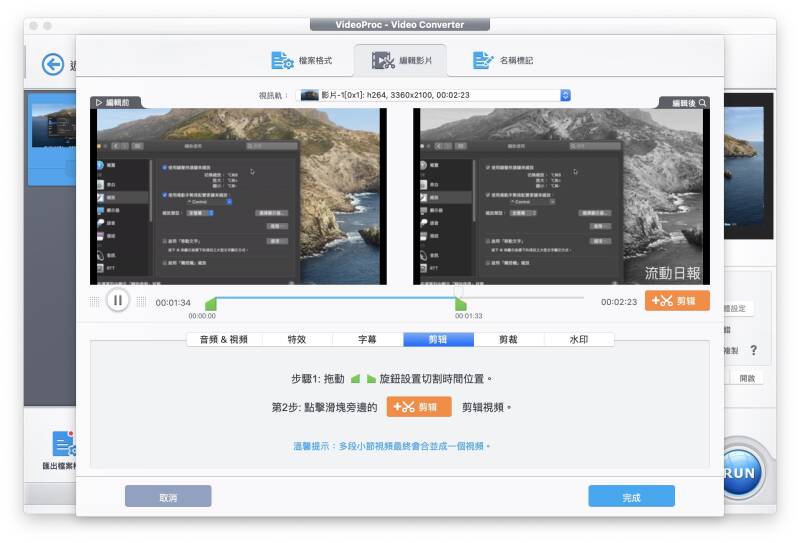Click the film scissors edit video icon

click(383, 60)
